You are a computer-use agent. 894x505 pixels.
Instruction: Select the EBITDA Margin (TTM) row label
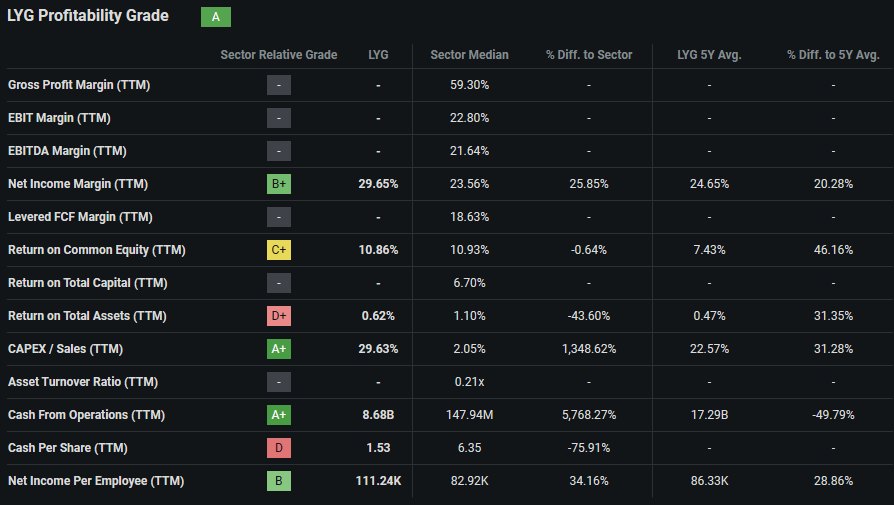point(67,151)
